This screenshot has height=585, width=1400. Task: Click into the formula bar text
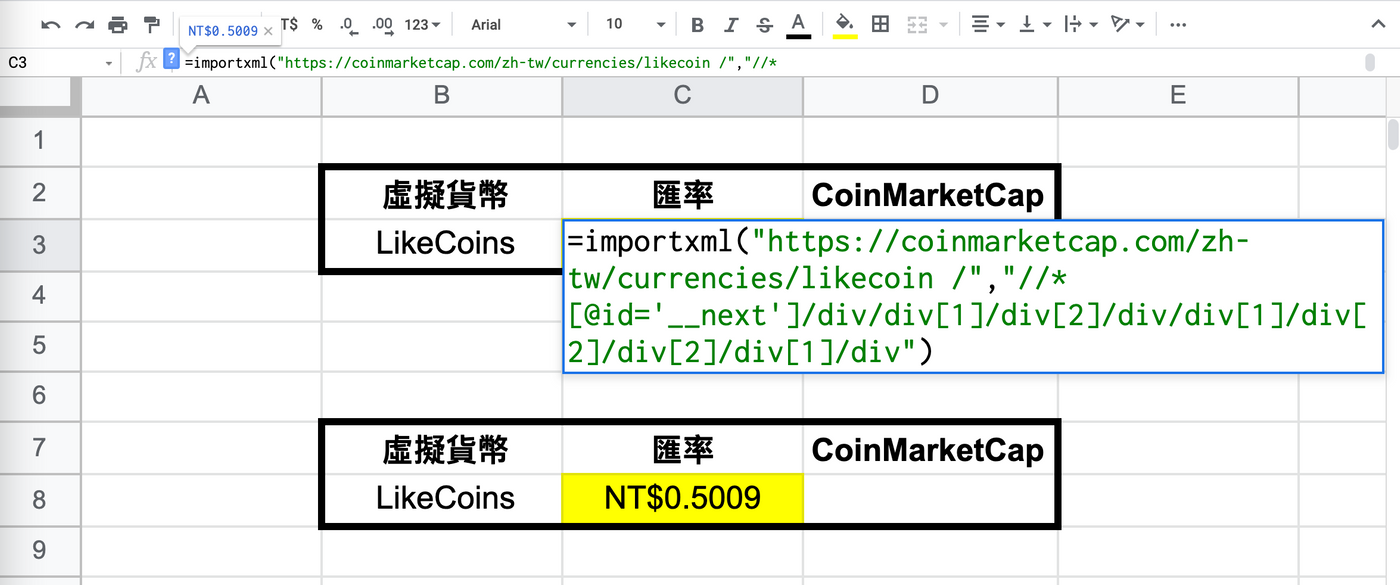[x=480, y=63]
